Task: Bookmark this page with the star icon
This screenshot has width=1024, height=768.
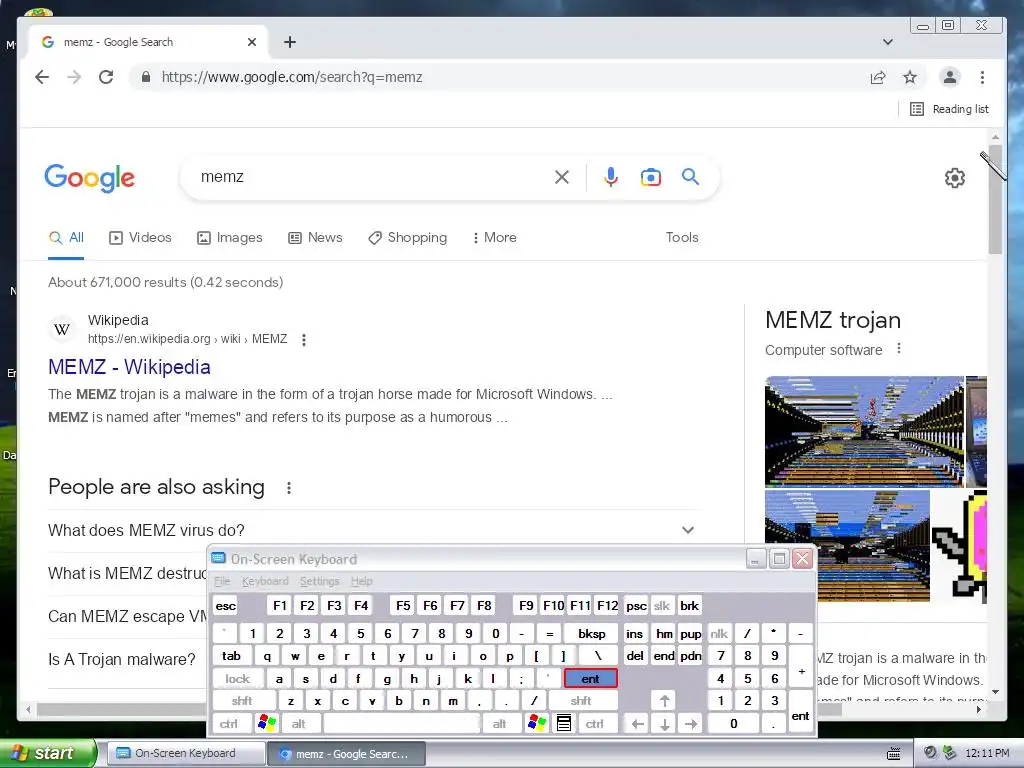Action: point(910,78)
